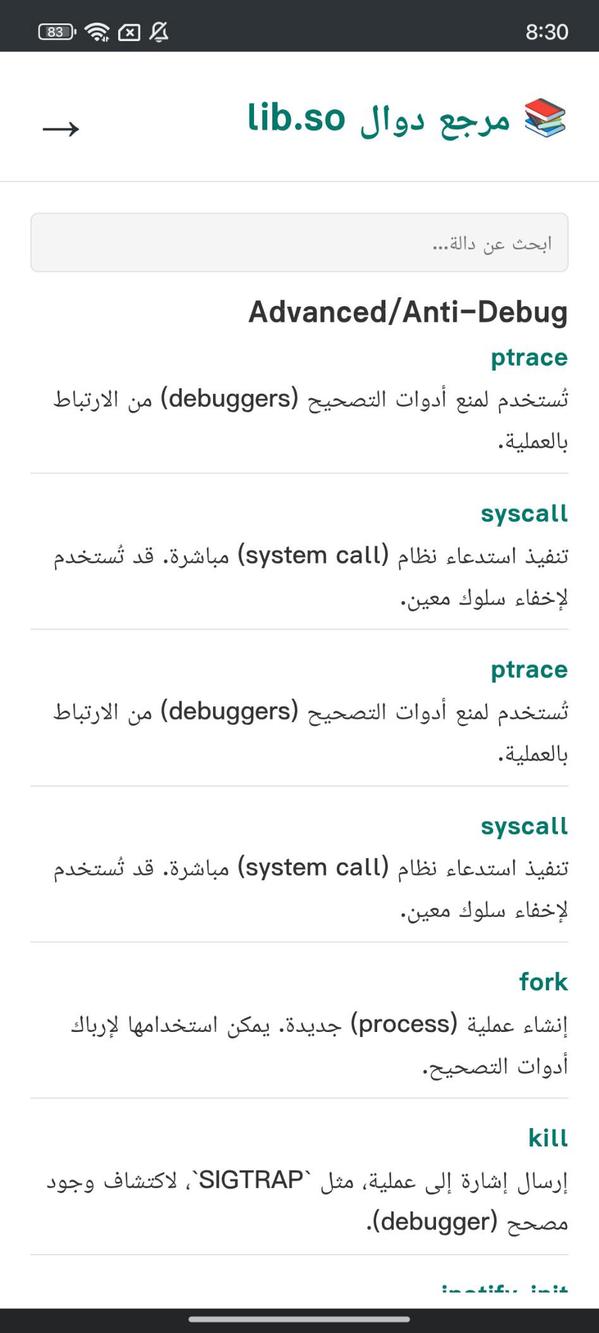Click the Advanced/Anti-Debug section header
This screenshot has height=1333, width=599.
coord(409,311)
